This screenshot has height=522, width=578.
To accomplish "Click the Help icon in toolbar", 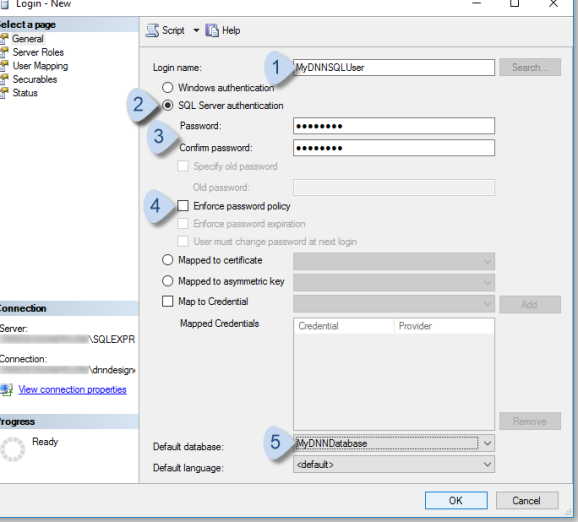I will point(212,31).
